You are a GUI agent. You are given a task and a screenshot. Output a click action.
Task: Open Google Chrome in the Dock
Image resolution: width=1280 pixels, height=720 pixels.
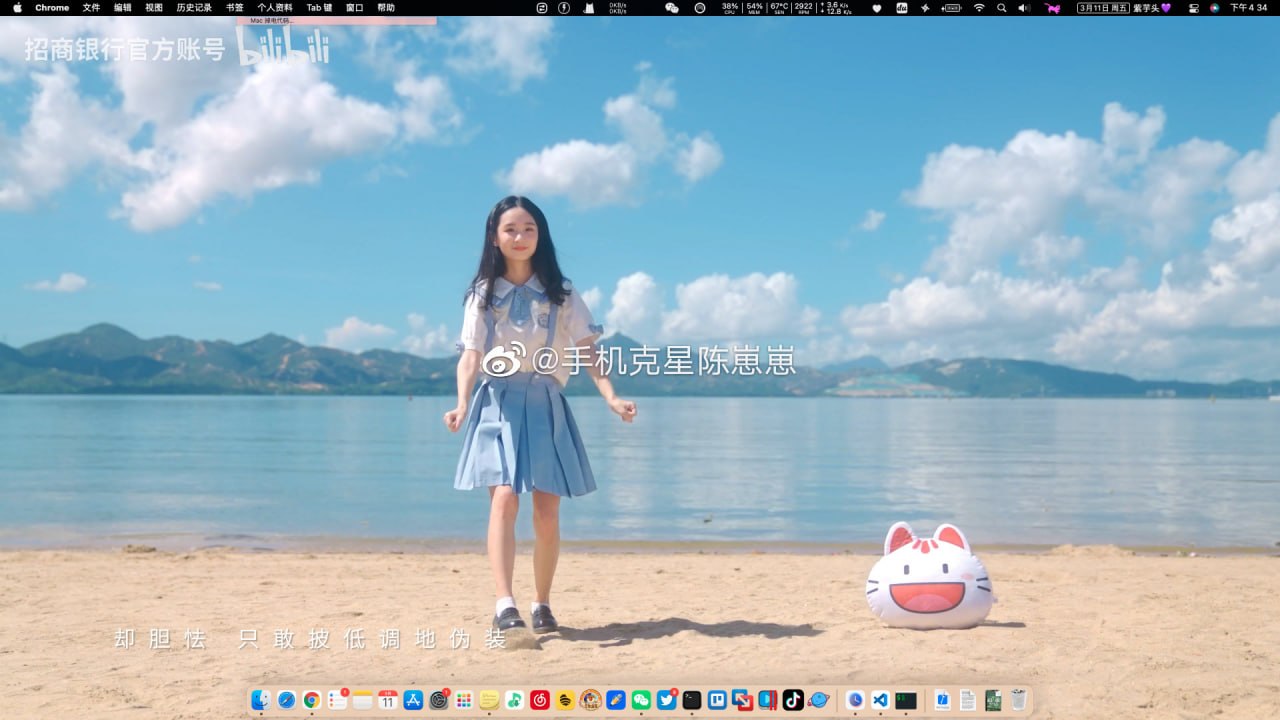coord(312,700)
